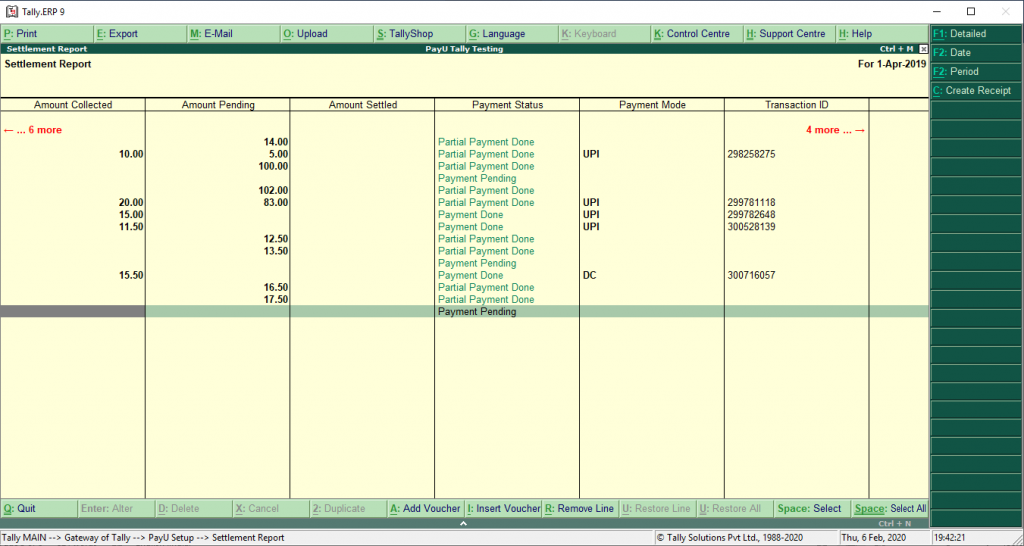Select transaction ID 299781118
The height and width of the screenshot is (546, 1024).
pyautogui.click(x=751, y=203)
